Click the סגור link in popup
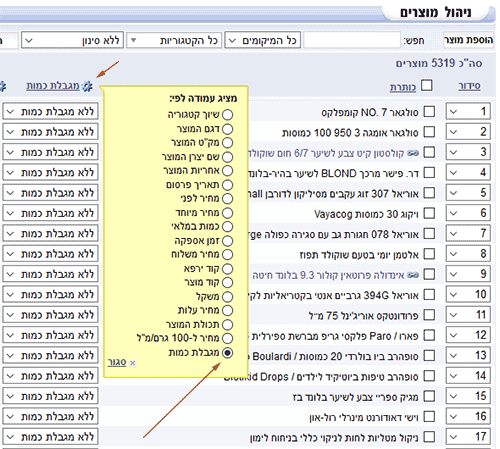The width and height of the screenshot is (500, 449). [117, 362]
